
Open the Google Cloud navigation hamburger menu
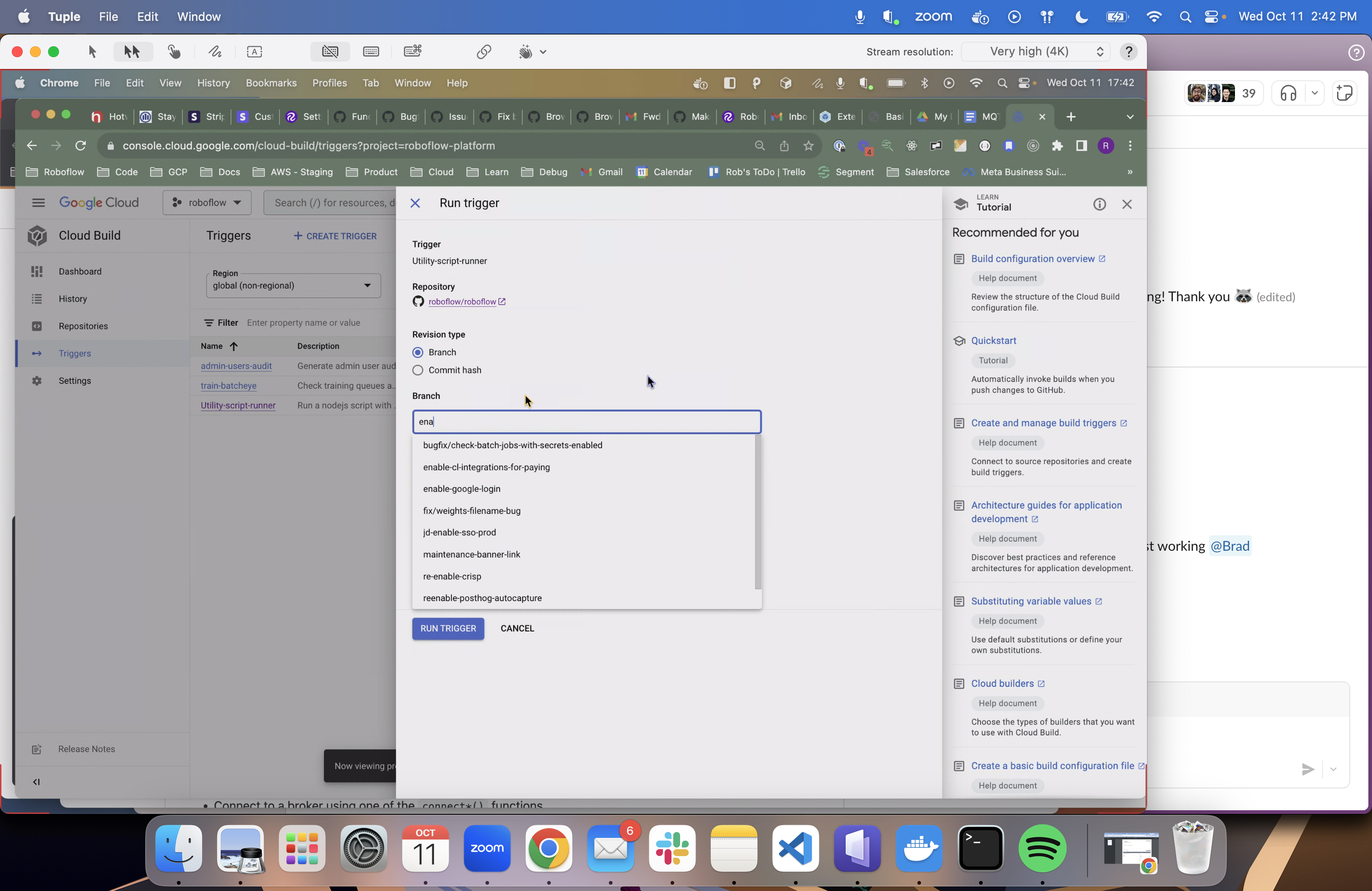(x=39, y=203)
